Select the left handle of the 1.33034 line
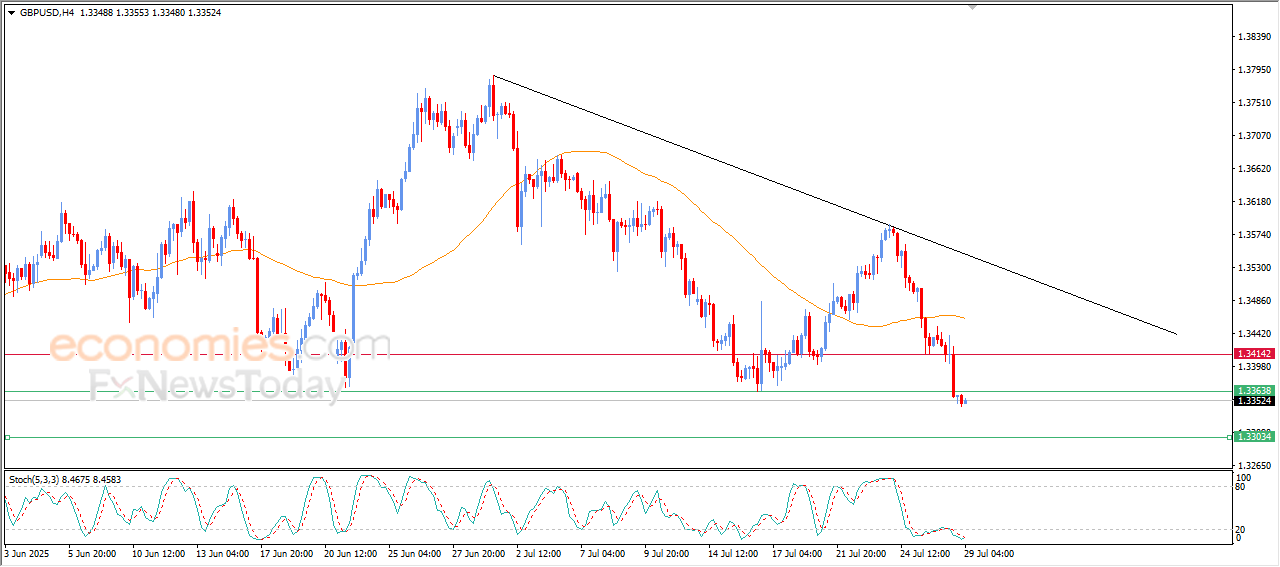Screen dimensions: 1280x567 pos(7,437)
